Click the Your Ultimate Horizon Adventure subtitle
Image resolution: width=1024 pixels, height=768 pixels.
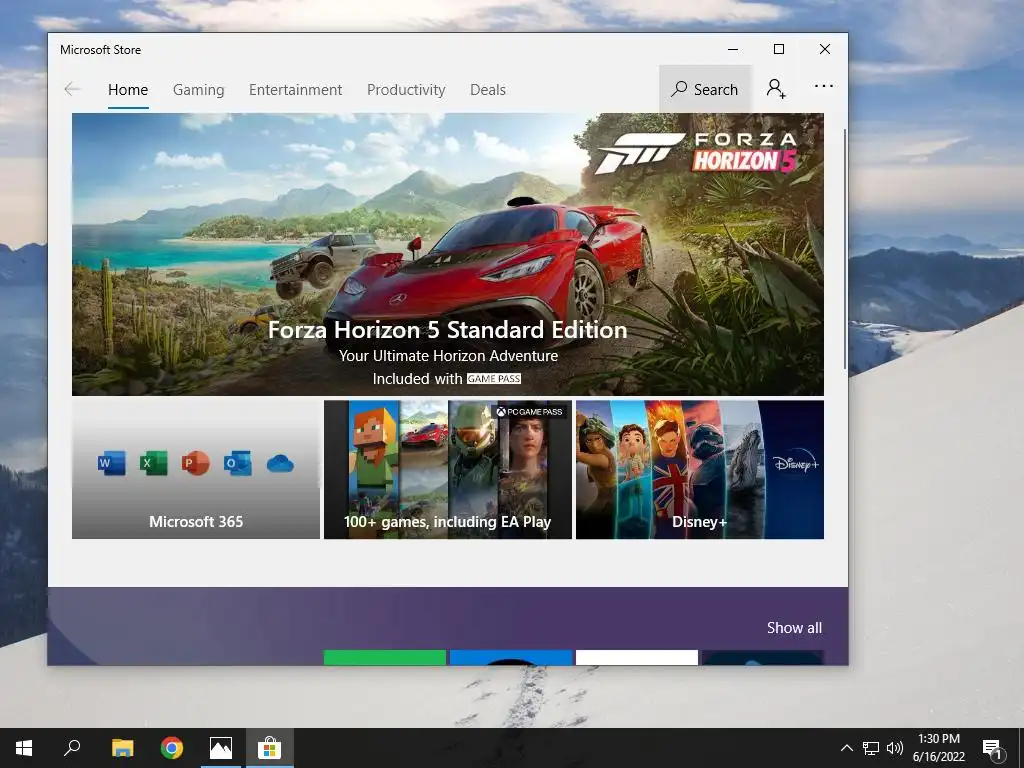(448, 356)
